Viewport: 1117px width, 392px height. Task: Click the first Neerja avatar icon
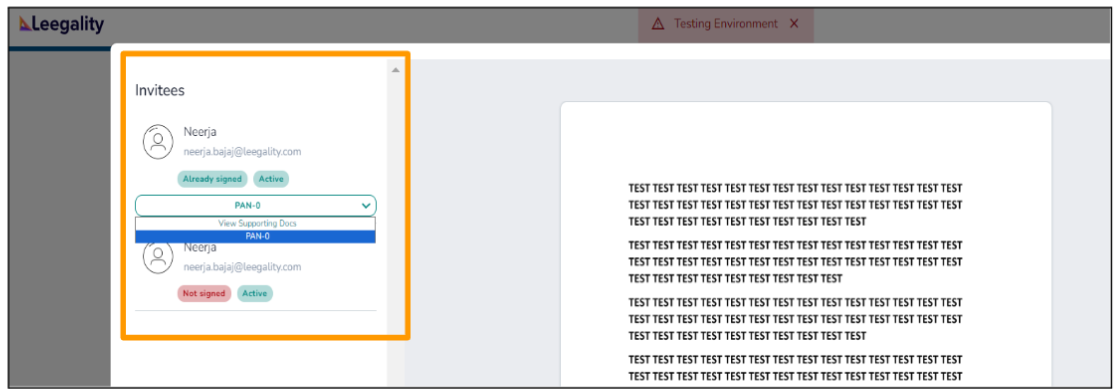point(158,141)
